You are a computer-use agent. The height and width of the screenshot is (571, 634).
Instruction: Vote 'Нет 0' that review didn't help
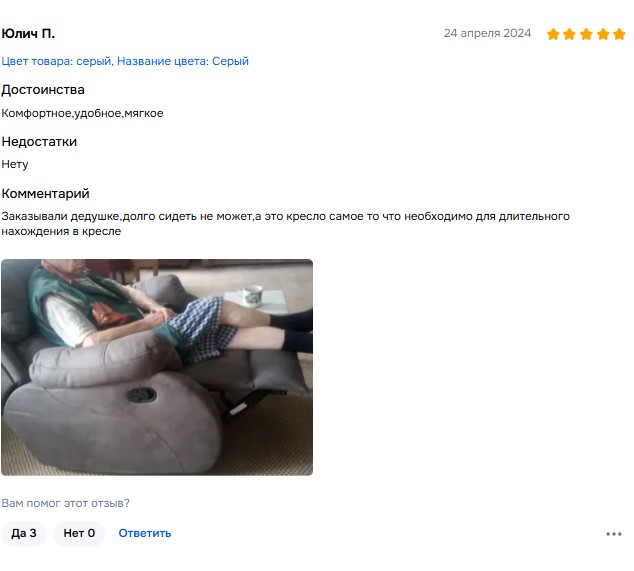[x=79, y=533]
